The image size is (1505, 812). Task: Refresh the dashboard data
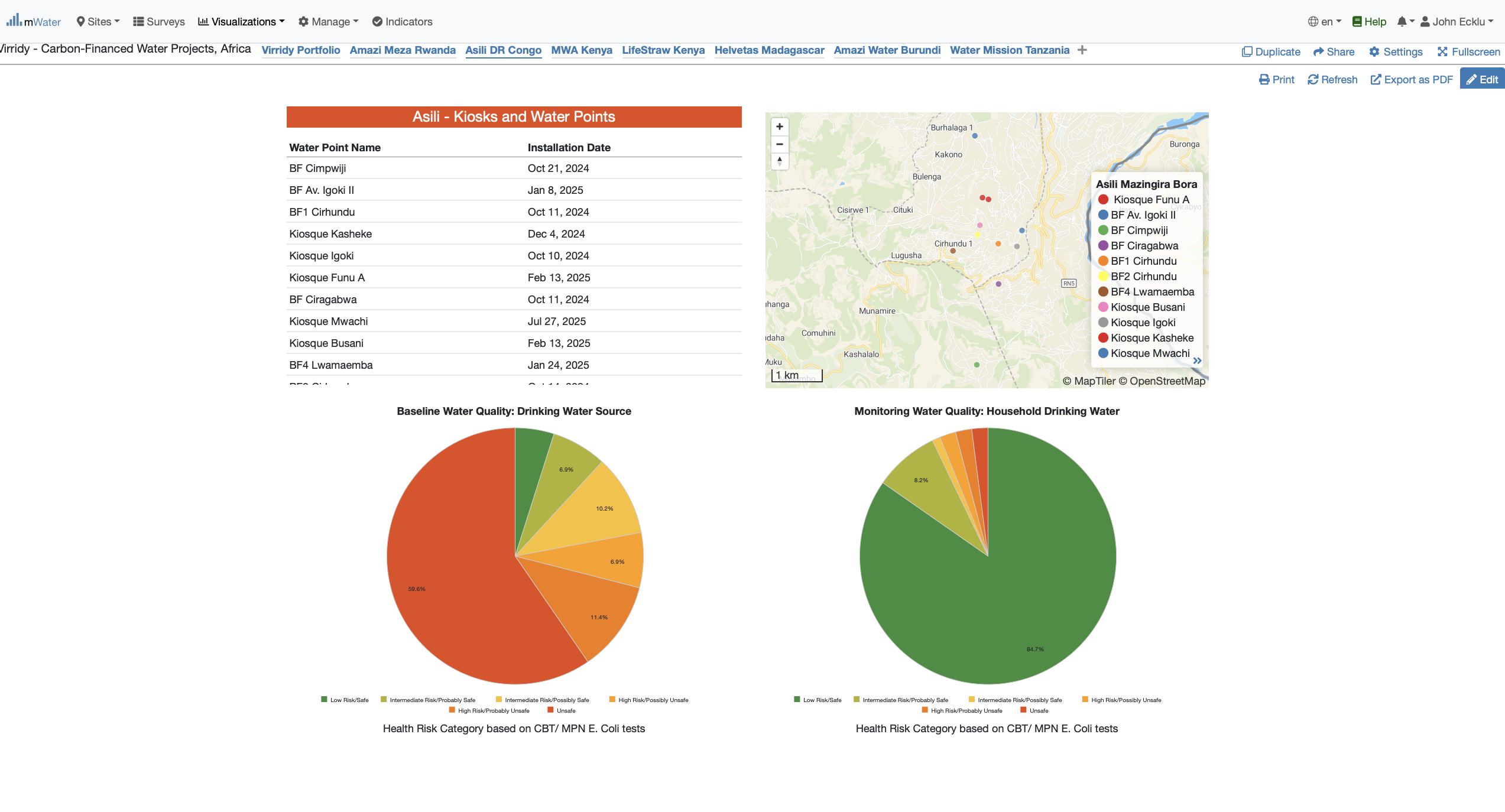tap(1332, 79)
